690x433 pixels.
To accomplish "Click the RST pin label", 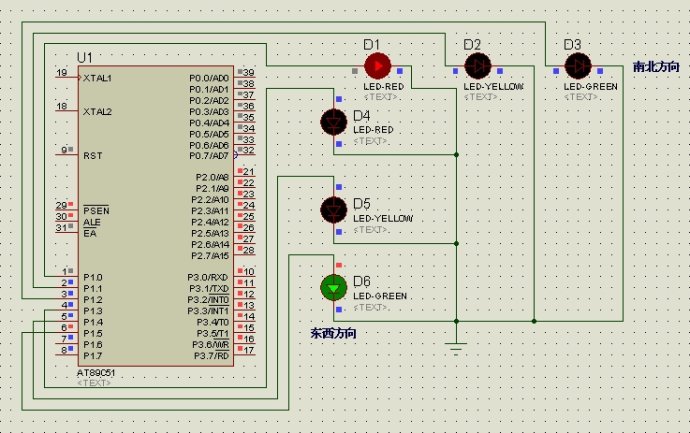I will tap(93, 156).
